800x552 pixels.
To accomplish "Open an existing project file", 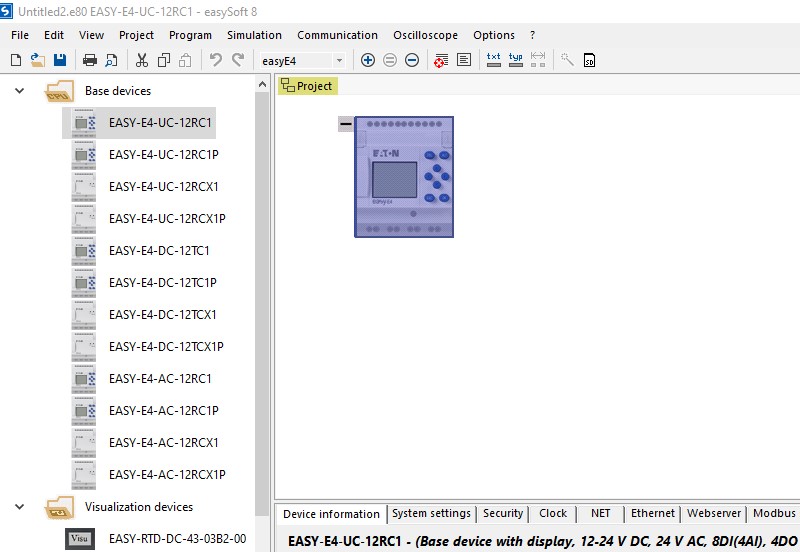I will coord(37,60).
